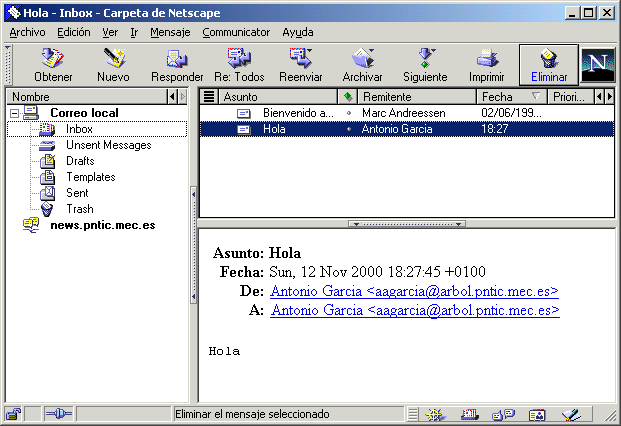The height and width of the screenshot is (426, 621).
Task: Open the Templates folder
Action: (x=91, y=177)
